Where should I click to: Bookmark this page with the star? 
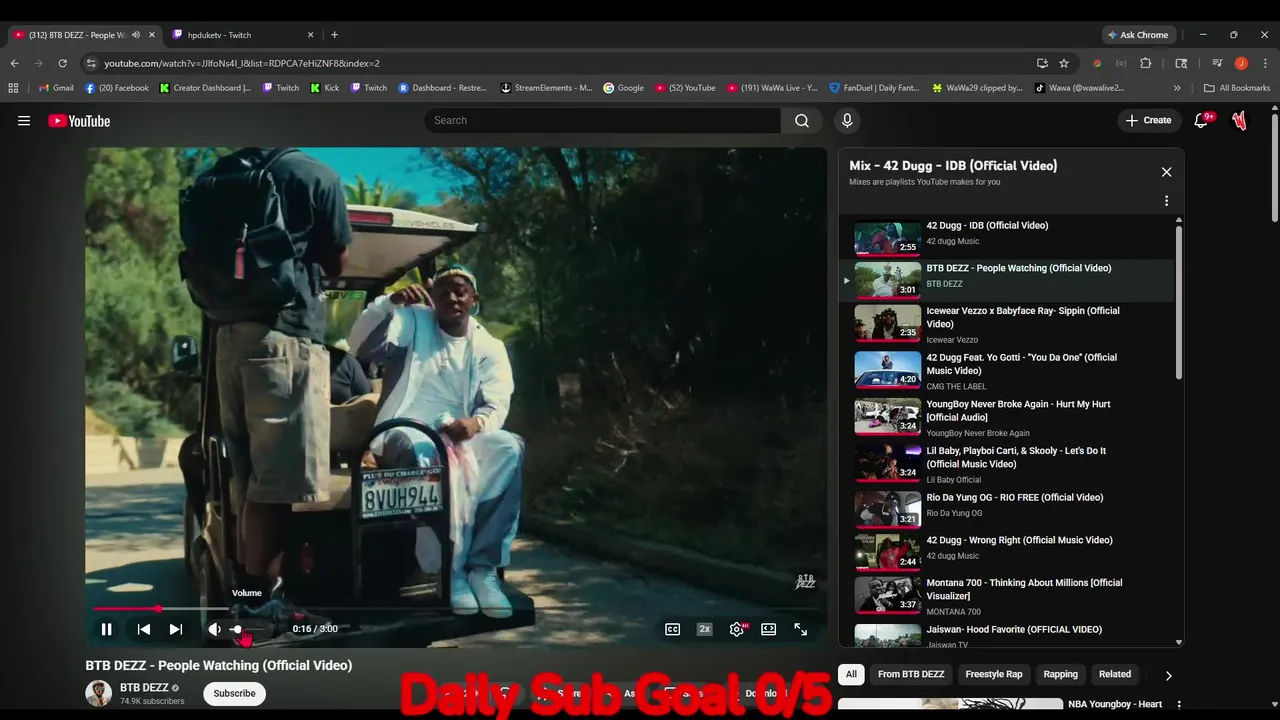click(x=1064, y=63)
